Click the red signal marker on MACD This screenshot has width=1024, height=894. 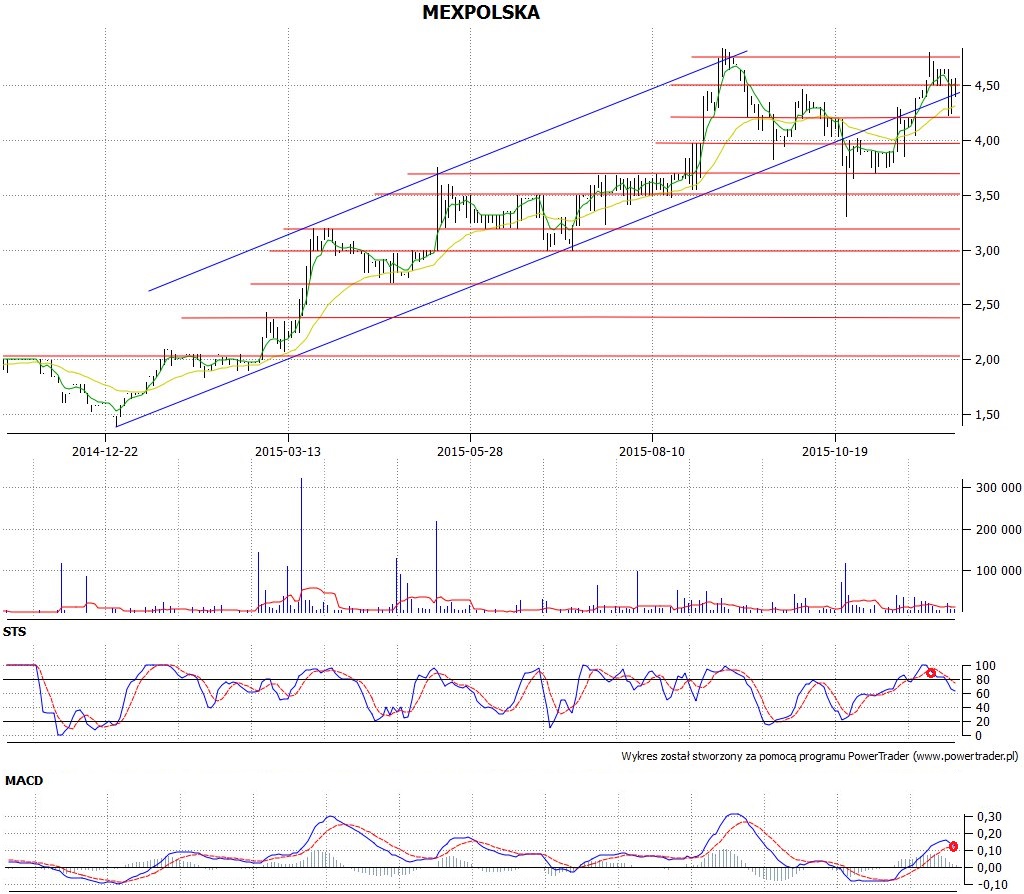coord(953,847)
